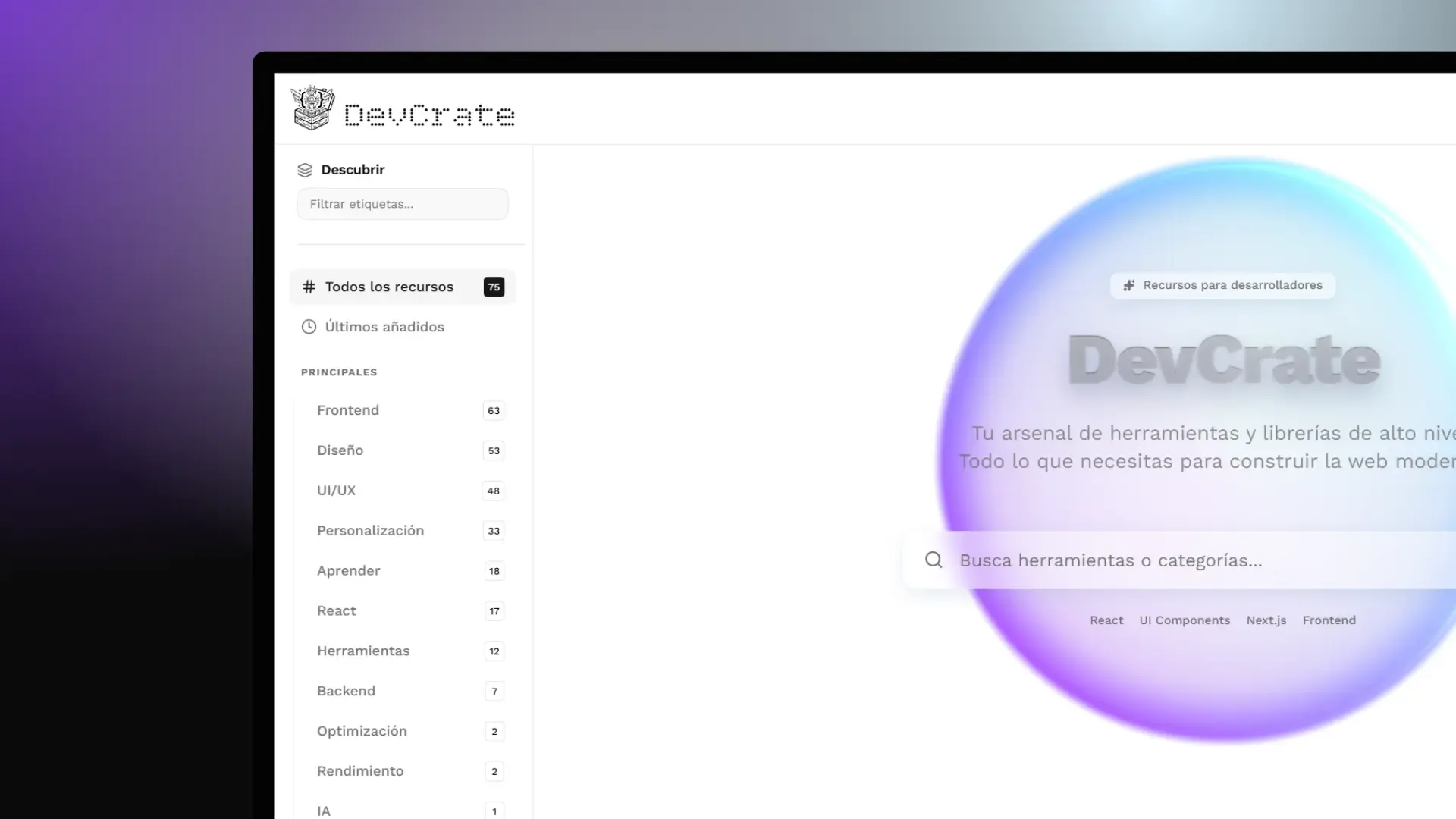The height and width of the screenshot is (819, 1456).
Task: Click the hash icon beside Todos los recursos
Action: point(309,287)
